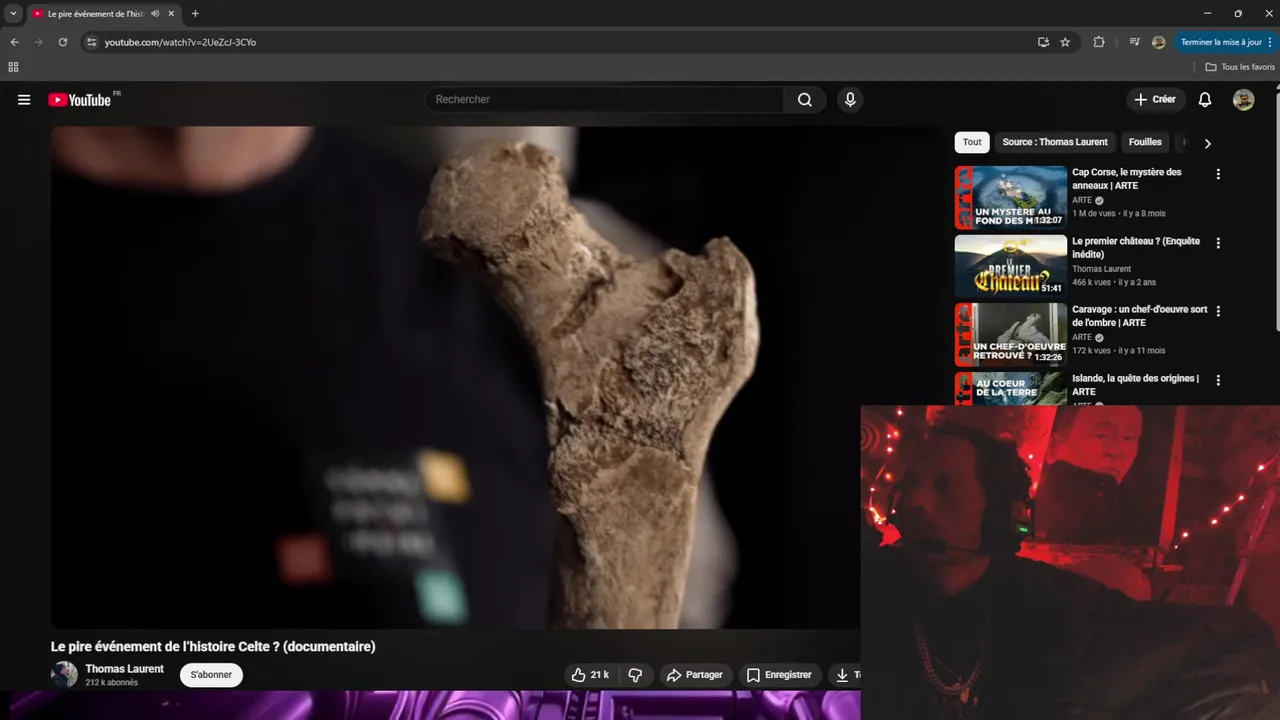The height and width of the screenshot is (720, 1280).
Task: Open Le premier château thumbnail
Action: point(1011,266)
